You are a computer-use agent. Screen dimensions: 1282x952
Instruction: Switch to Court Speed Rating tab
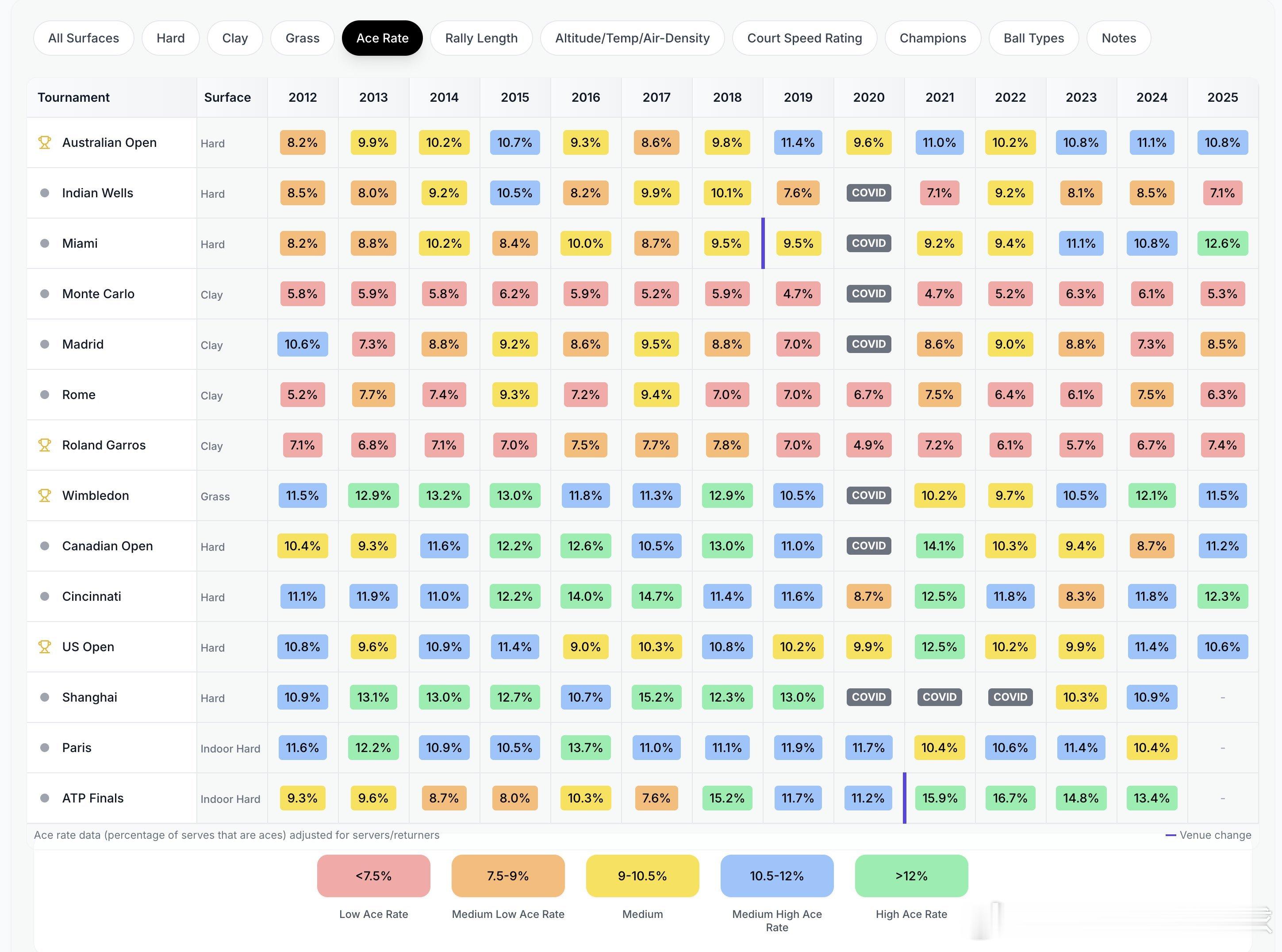pos(805,38)
